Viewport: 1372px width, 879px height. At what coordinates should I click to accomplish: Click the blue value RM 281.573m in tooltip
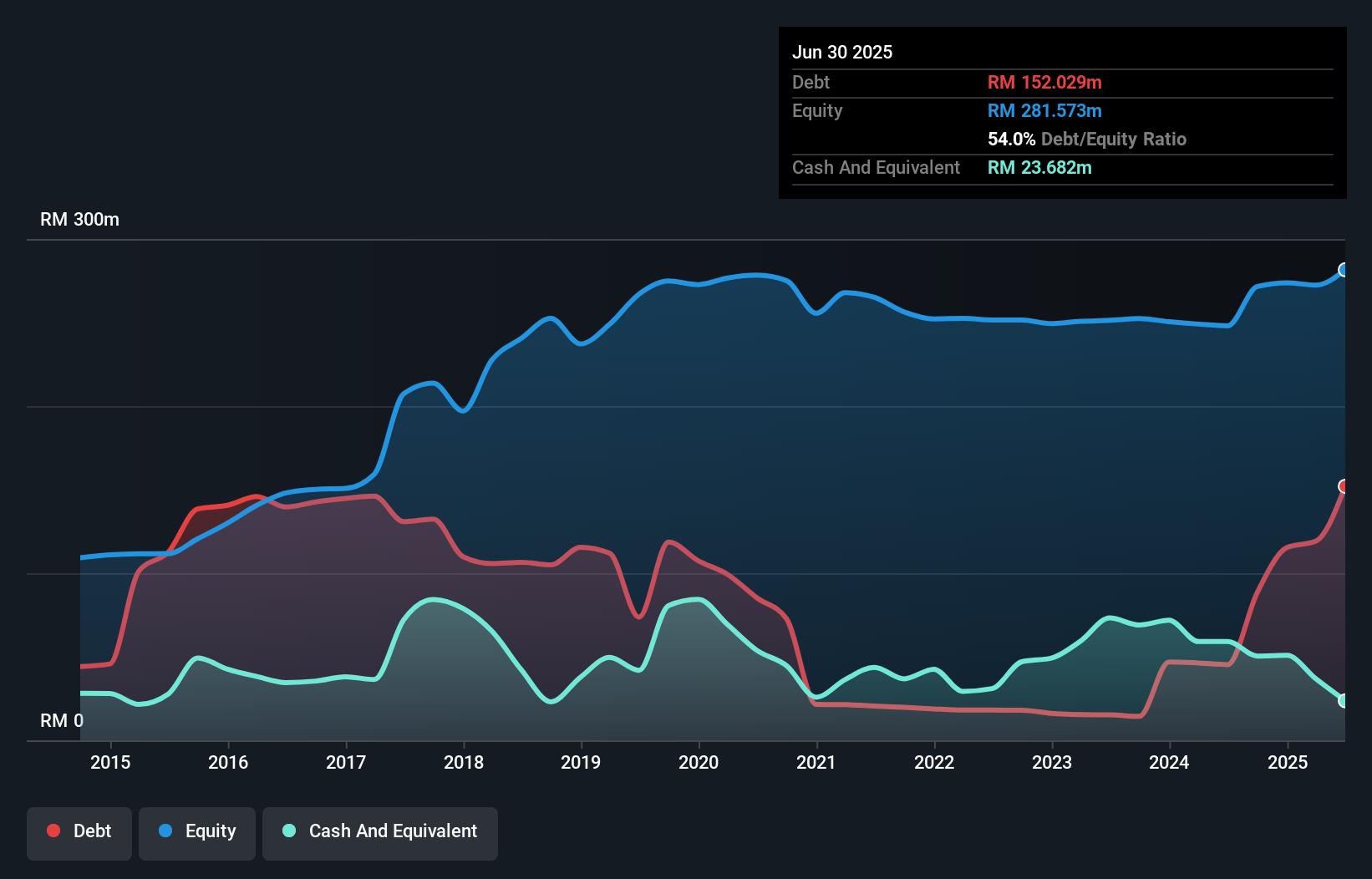point(1044,110)
